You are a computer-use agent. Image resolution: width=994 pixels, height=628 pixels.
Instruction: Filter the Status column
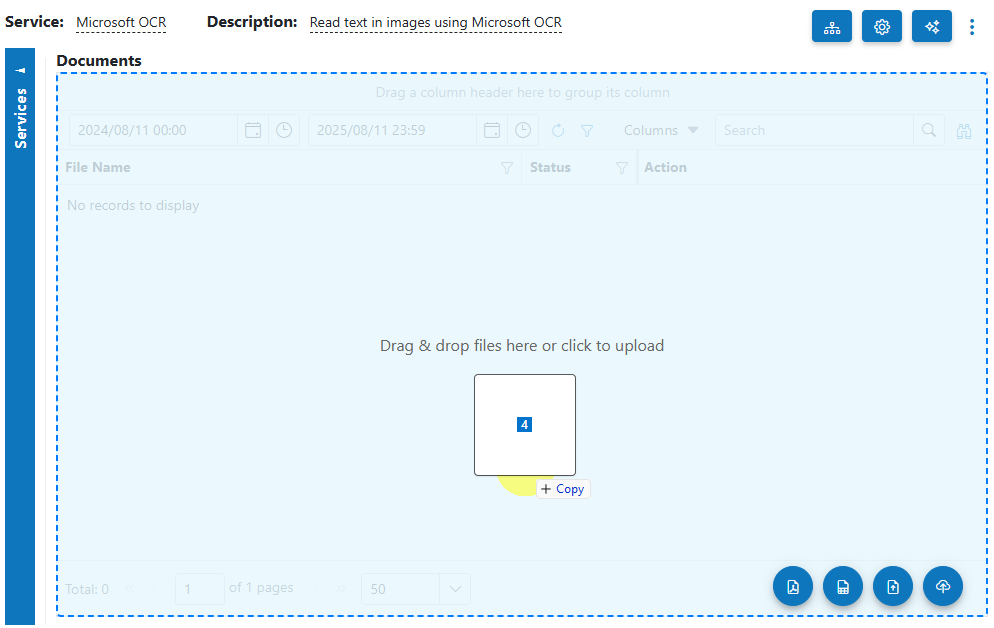tap(622, 168)
